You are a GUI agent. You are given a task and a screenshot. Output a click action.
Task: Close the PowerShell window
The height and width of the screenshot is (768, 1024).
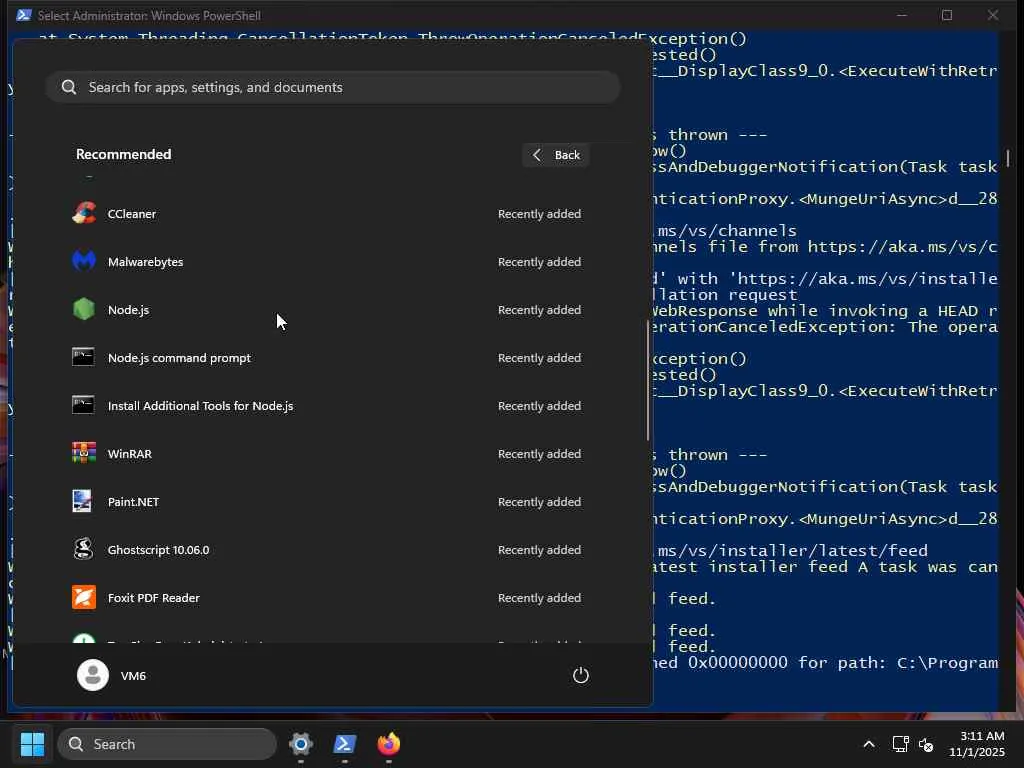(993, 15)
